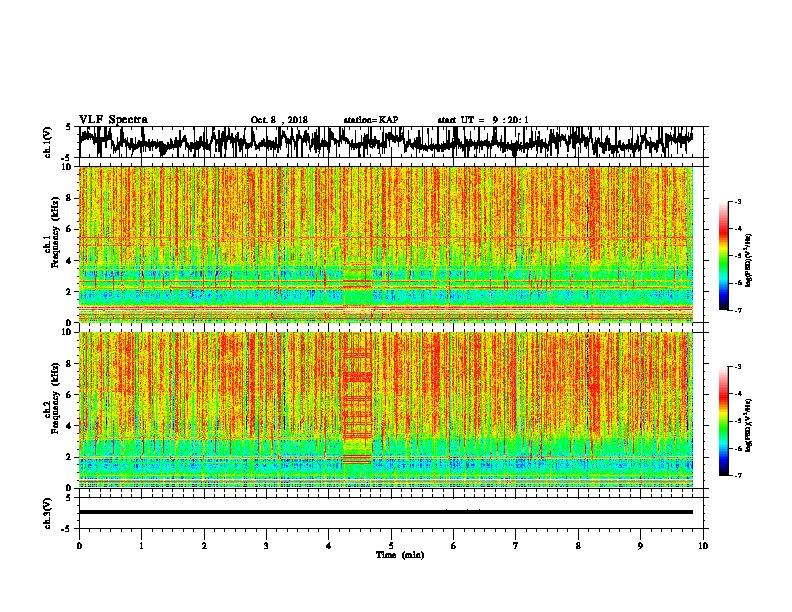792x612 pixels.
Task: Select the "start UT = 9:20:1" text
Action: pos(483,120)
